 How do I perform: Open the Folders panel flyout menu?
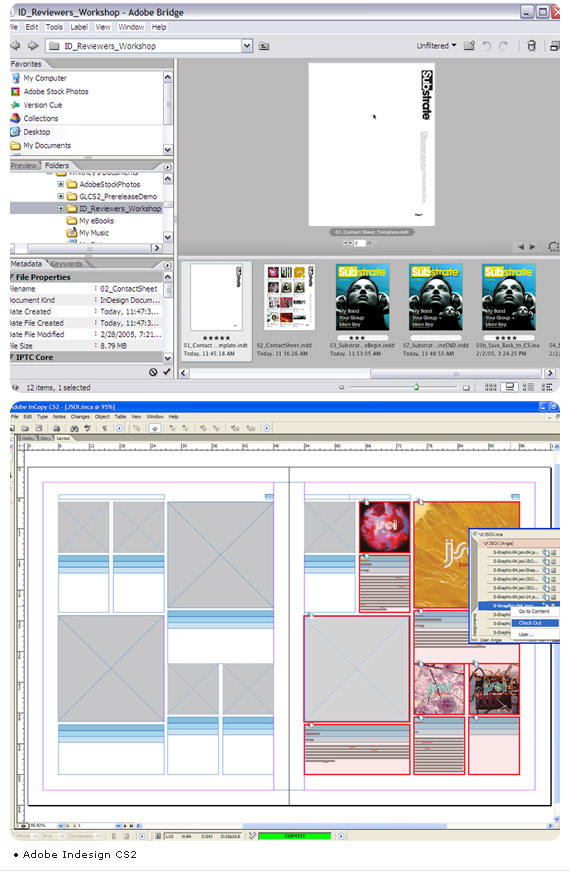click(167, 167)
